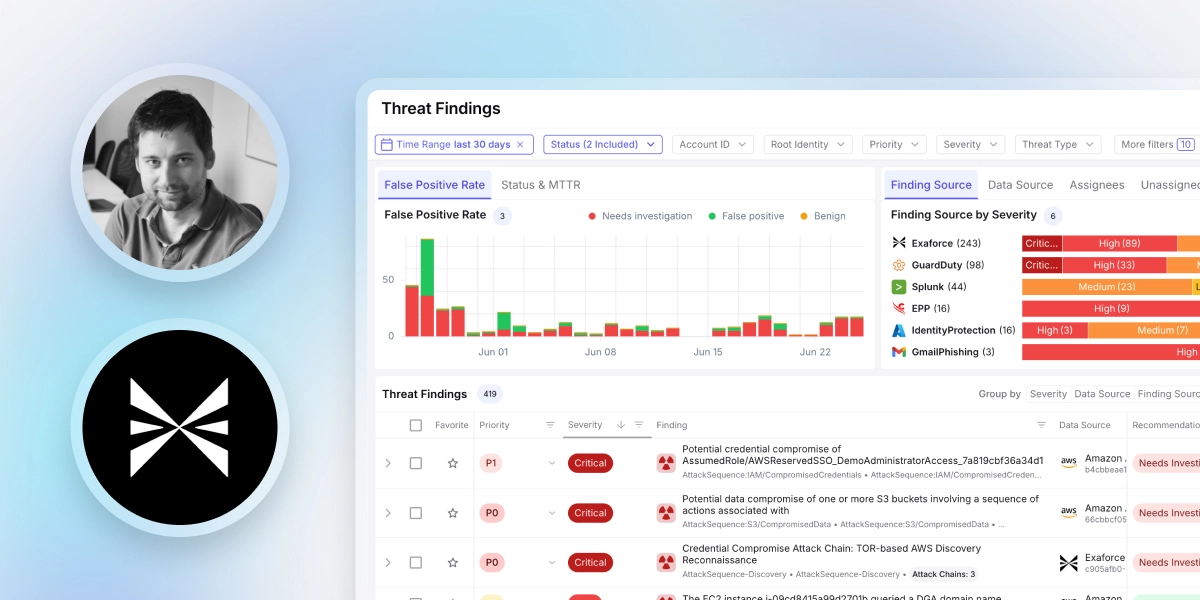This screenshot has height=600, width=1200.
Task: Switch to the Status & MTTR tab
Action: (540, 185)
